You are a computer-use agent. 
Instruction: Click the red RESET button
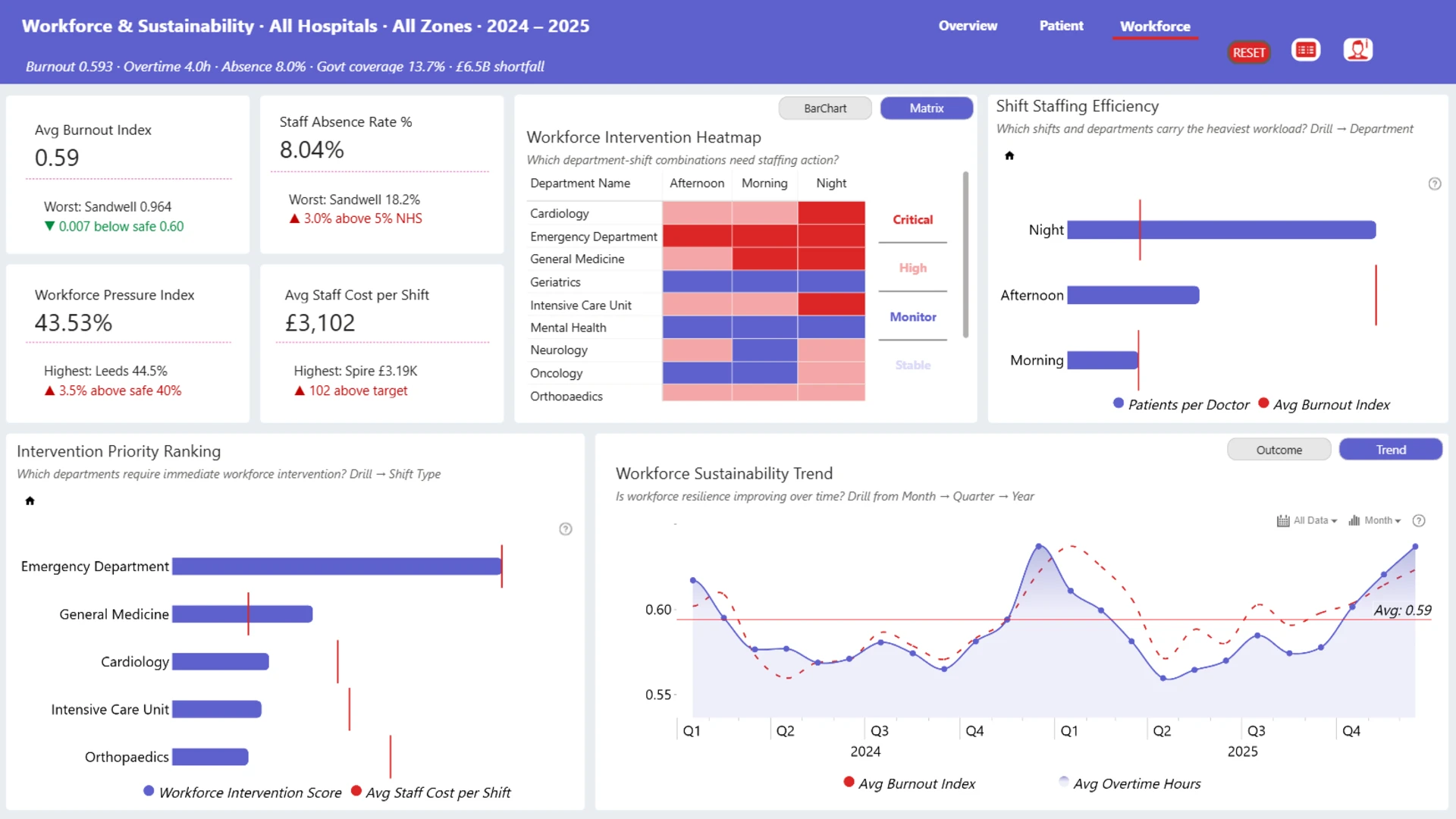(x=1248, y=52)
